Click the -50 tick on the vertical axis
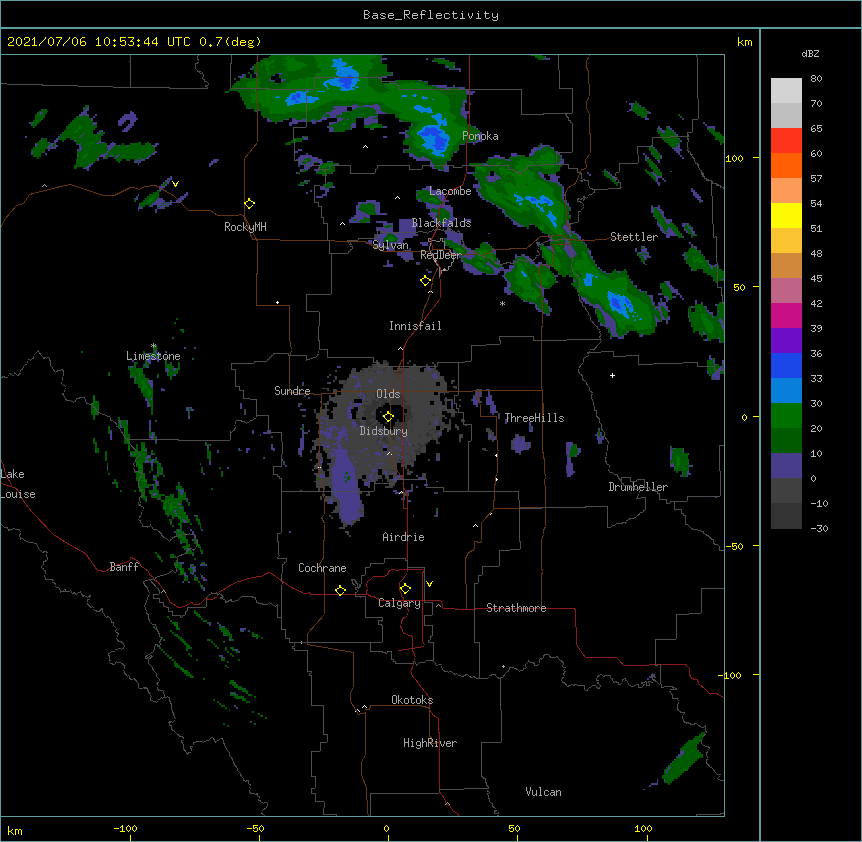The image size is (862, 842). (734, 546)
